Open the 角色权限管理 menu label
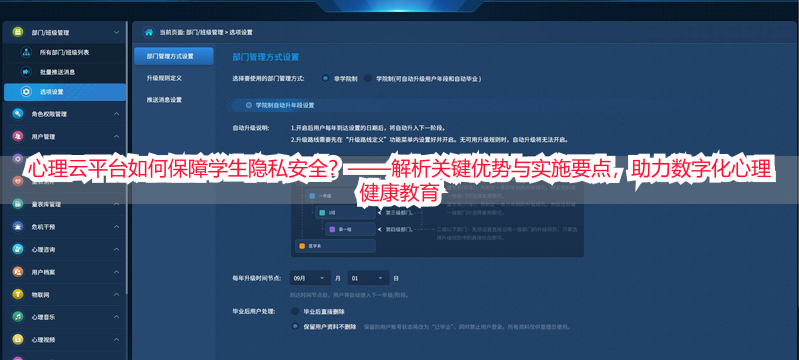Screen dimensions: 799x360 tap(49, 114)
